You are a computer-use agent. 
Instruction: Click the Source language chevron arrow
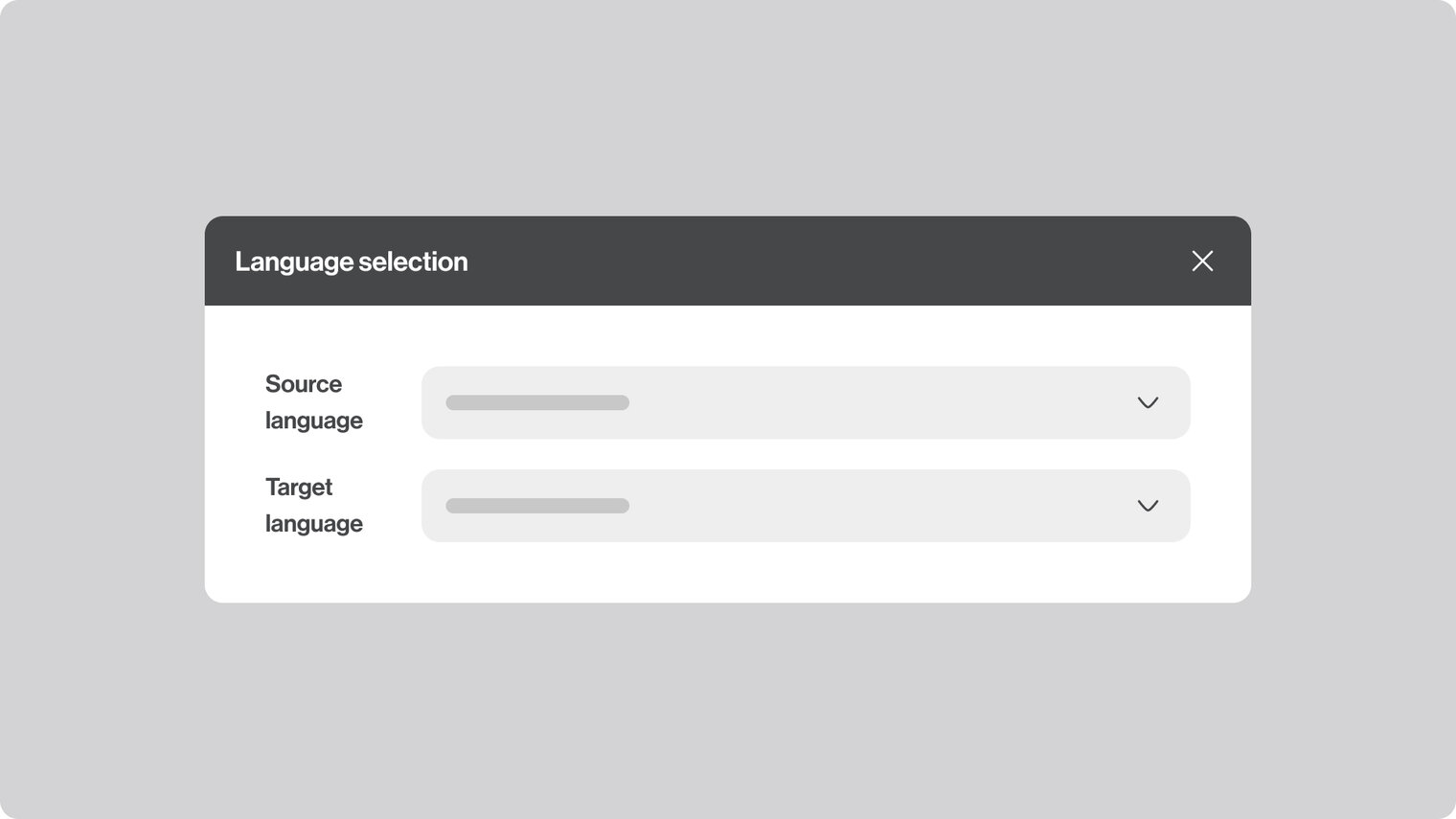[x=1148, y=402]
